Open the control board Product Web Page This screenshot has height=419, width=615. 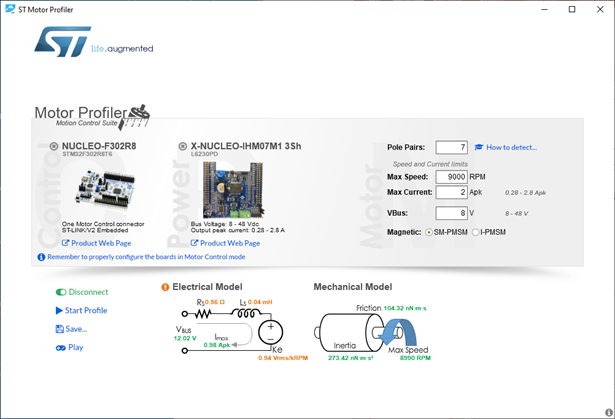coord(96,243)
